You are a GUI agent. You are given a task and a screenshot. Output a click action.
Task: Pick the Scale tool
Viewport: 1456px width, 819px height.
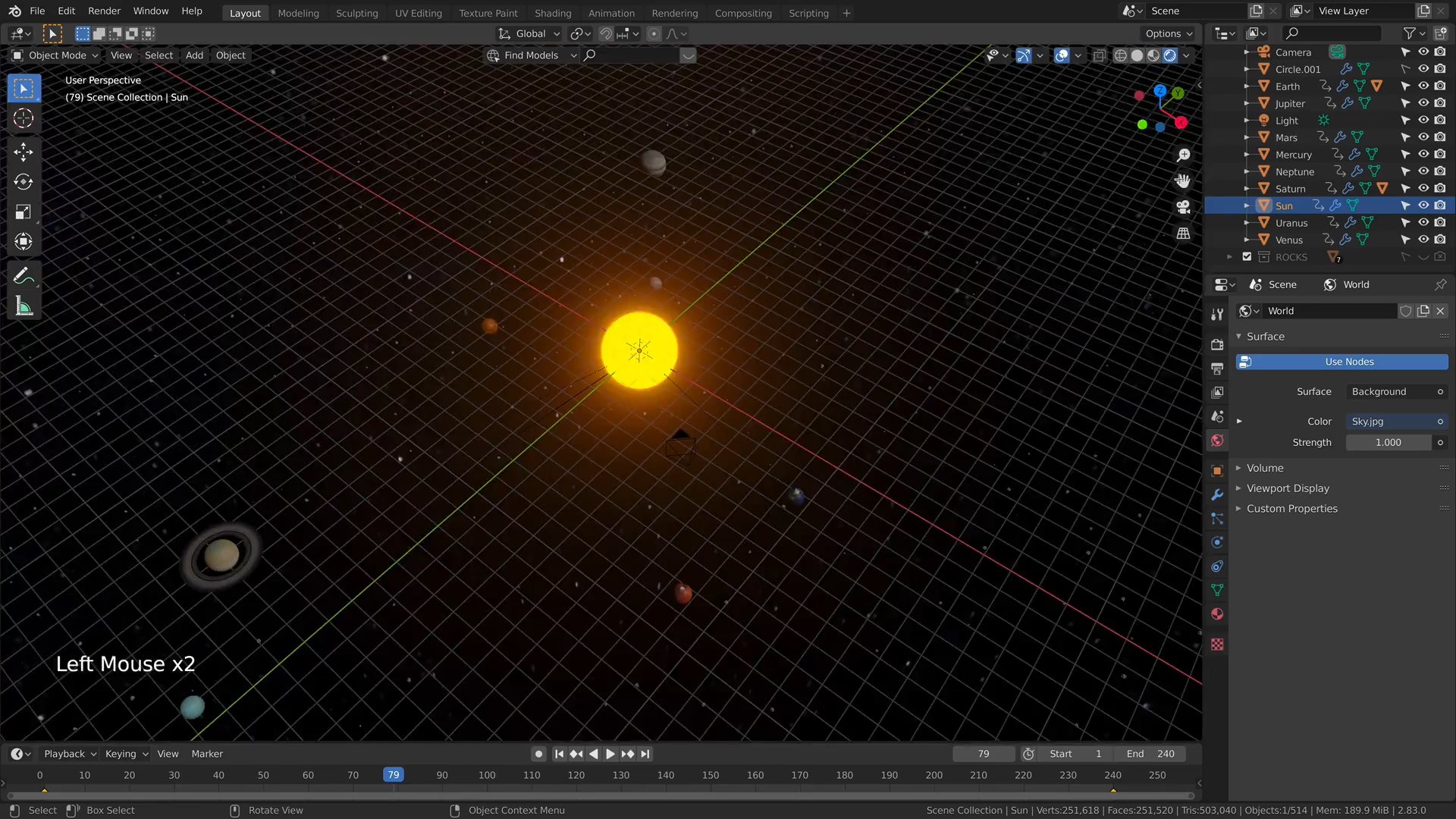coord(24,212)
